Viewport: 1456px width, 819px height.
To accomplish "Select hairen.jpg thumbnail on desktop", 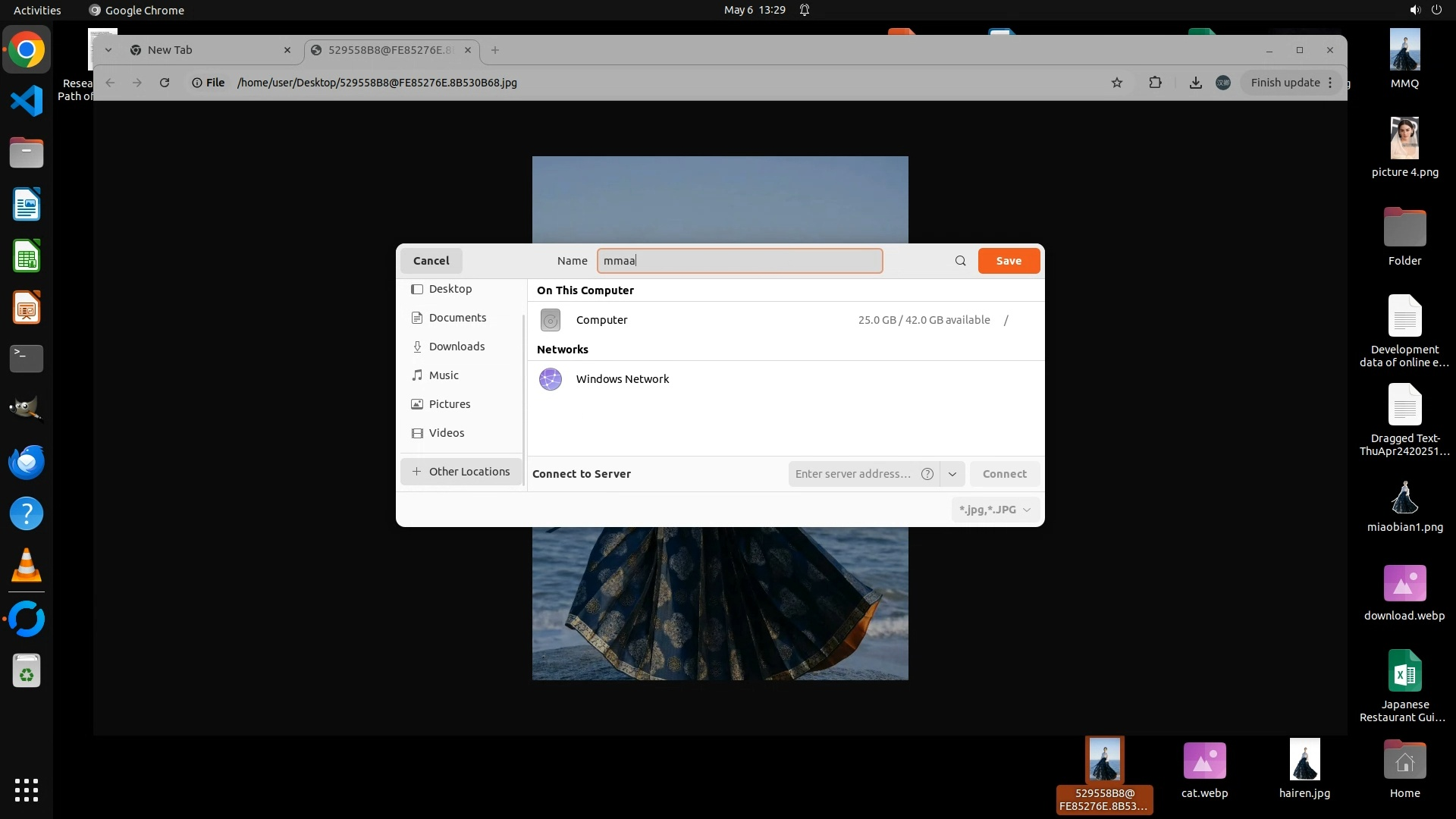I will click(1304, 761).
